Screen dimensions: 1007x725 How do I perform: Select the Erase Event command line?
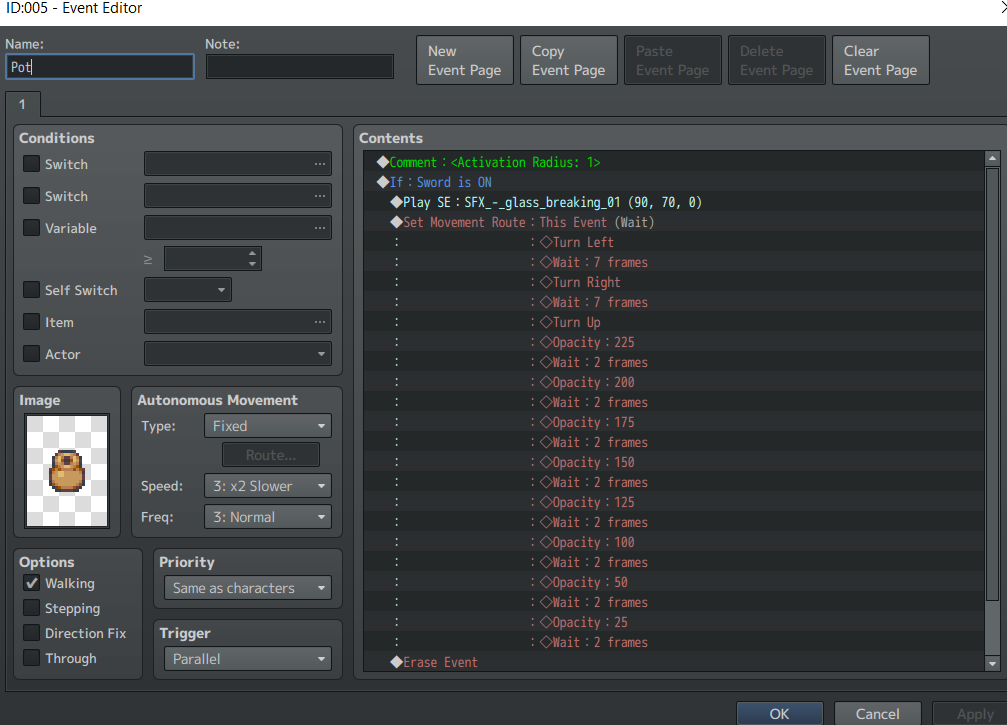coord(441,662)
